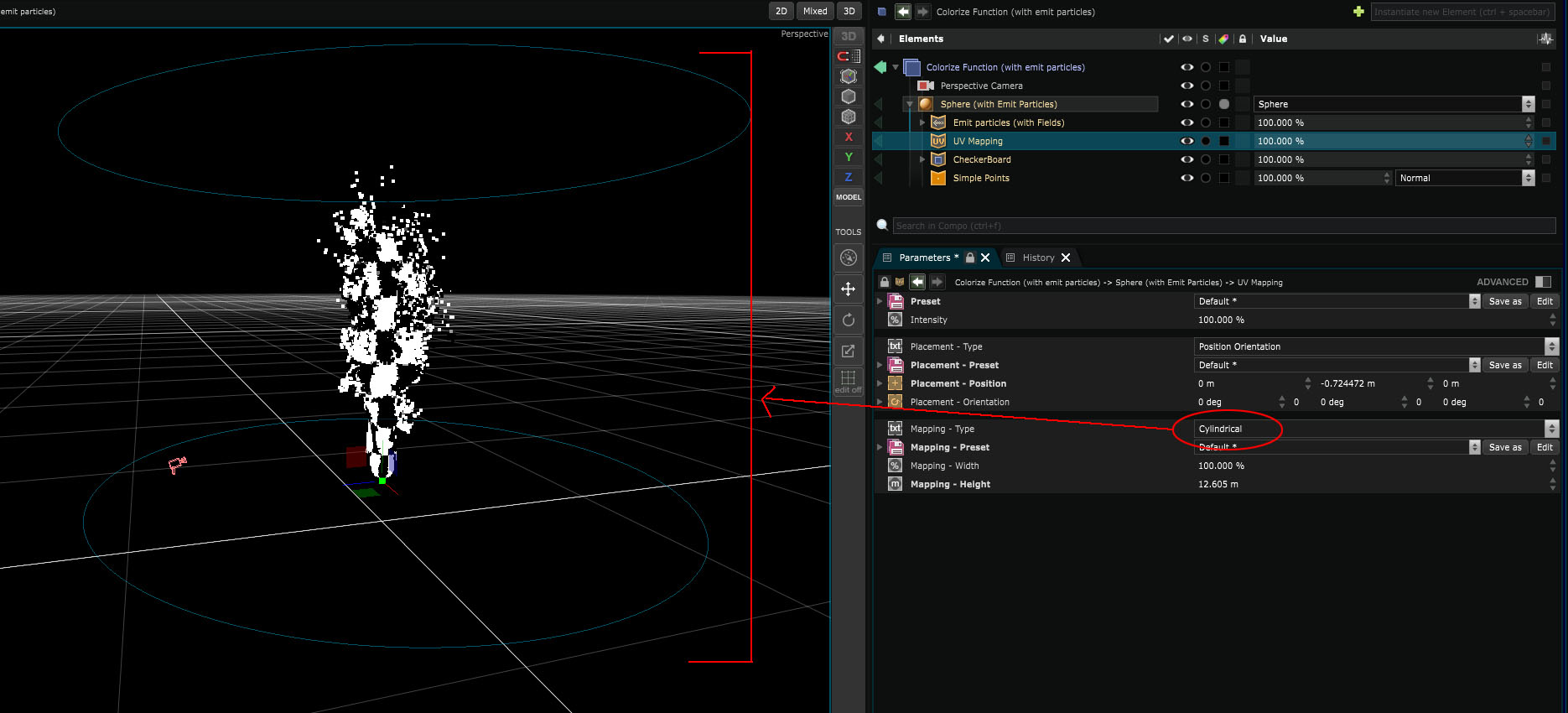Click the blue Z axis button

pyautogui.click(x=848, y=177)
